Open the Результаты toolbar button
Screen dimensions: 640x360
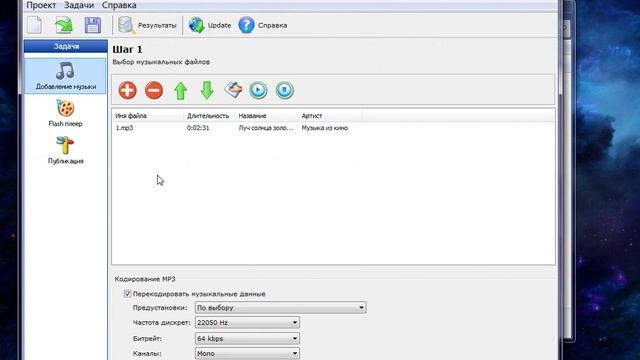(x=147, y=25)
